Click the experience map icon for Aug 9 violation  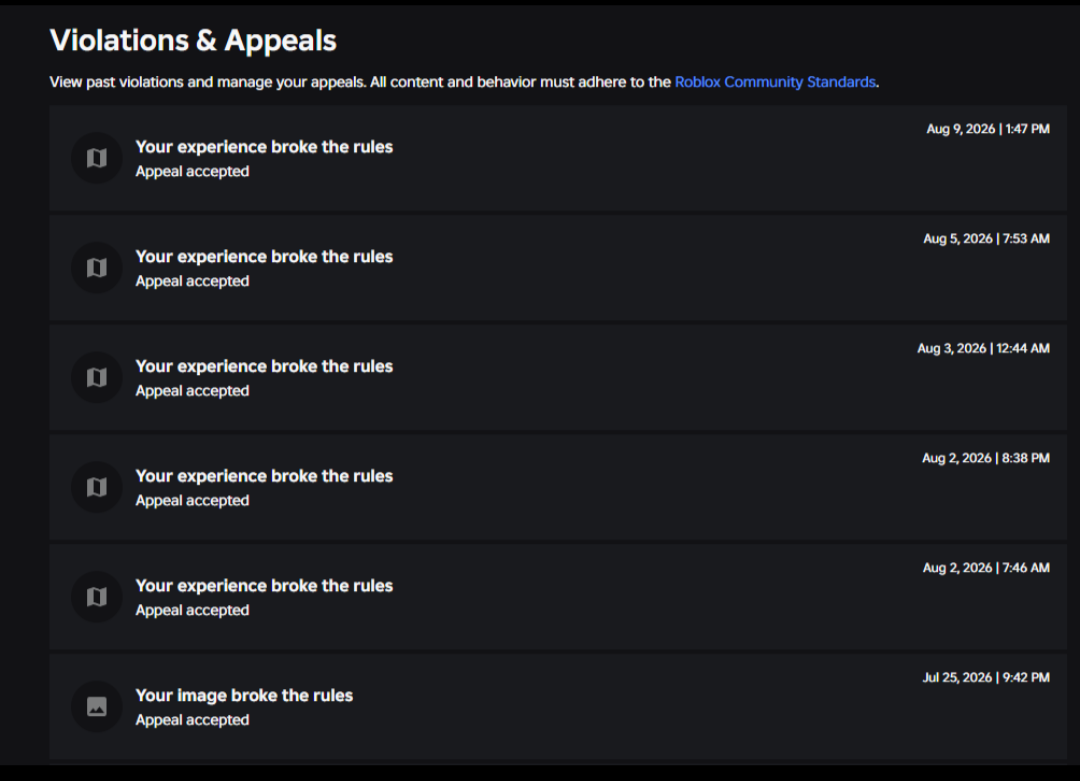[96, 158]
